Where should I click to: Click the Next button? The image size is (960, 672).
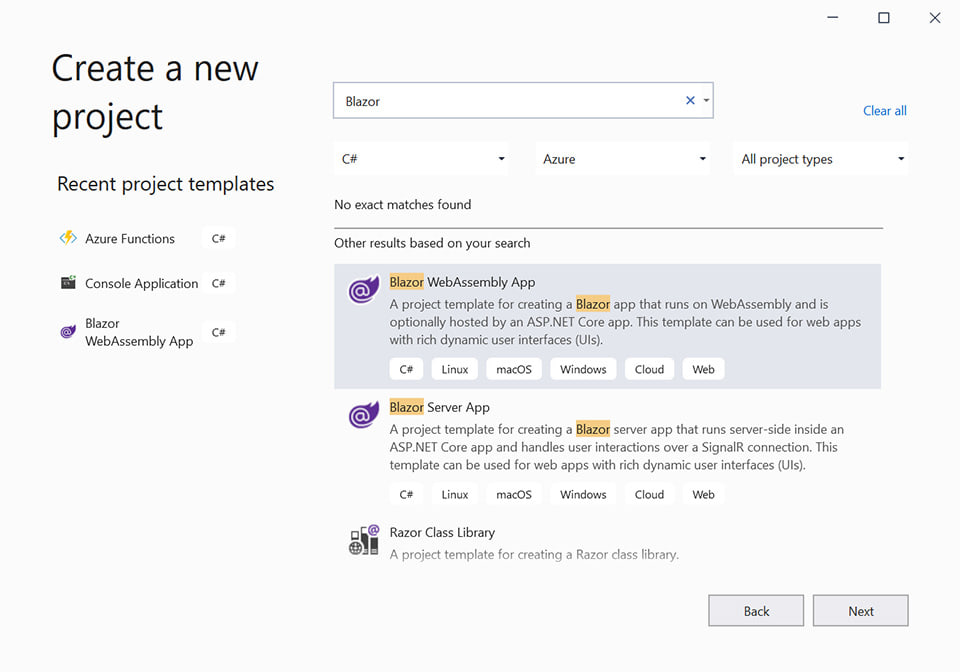click(x=860, y=611)
